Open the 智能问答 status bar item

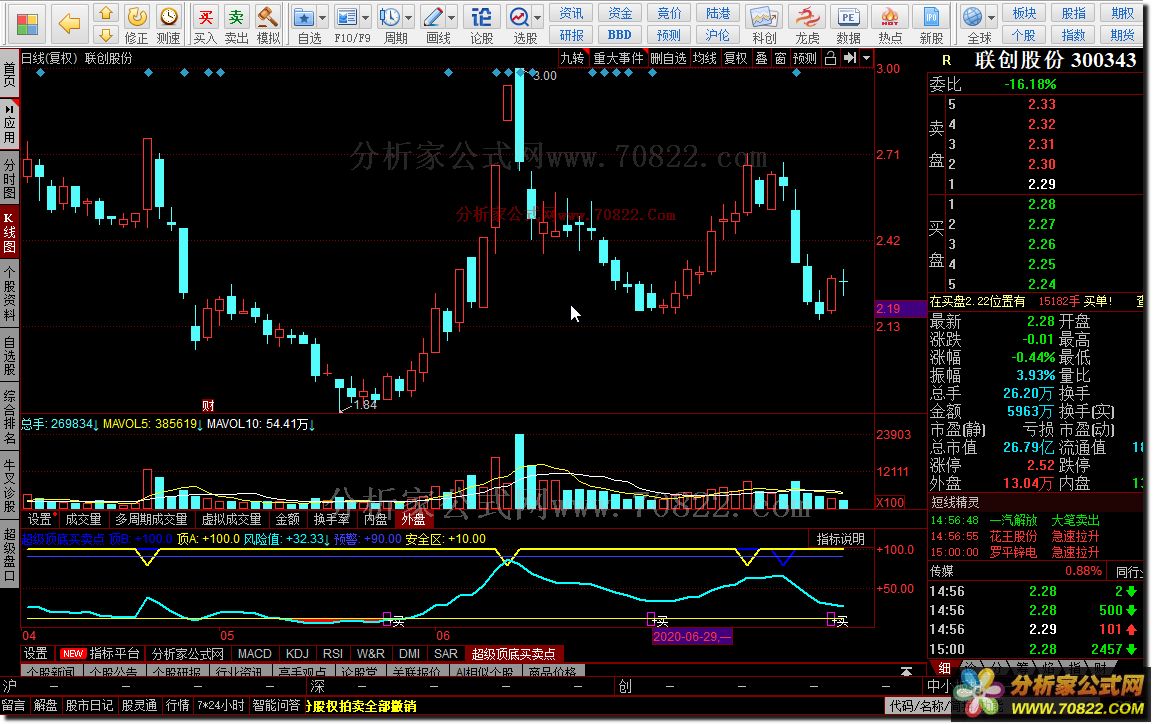pos(276,705)
